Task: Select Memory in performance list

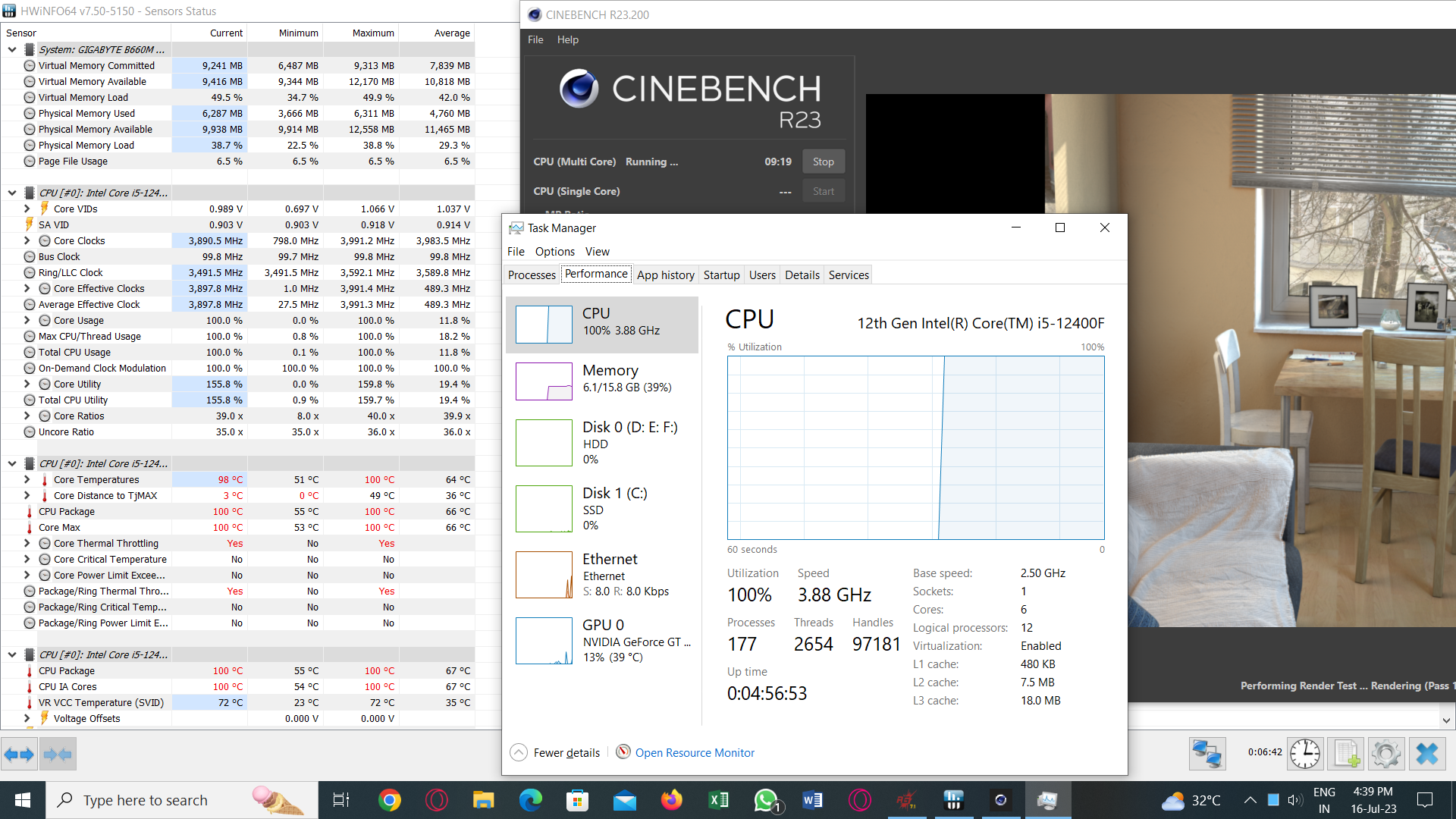Action: (x=602, y=381)
